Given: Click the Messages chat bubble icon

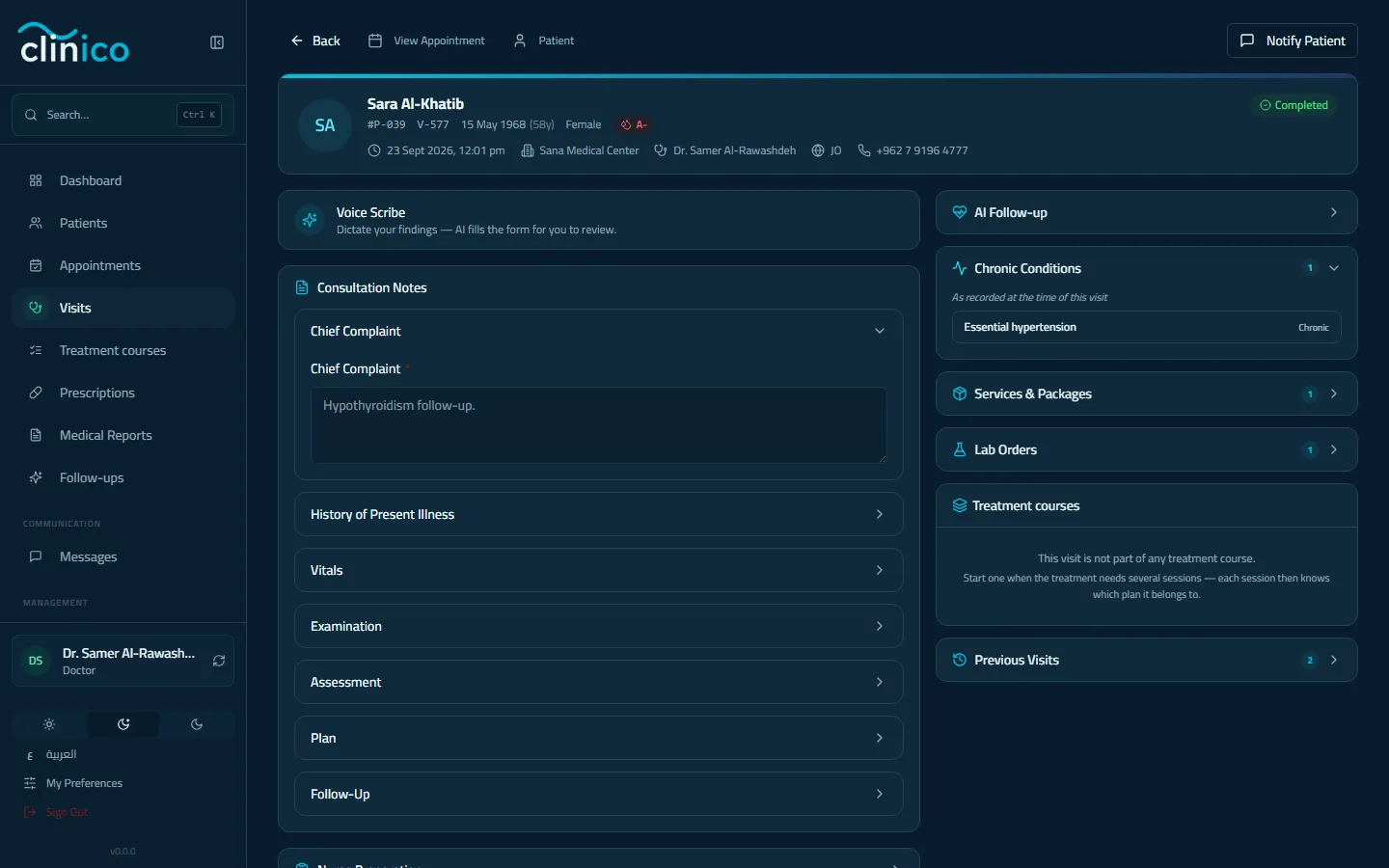Looking at the screenshot, I should (36, 556).
